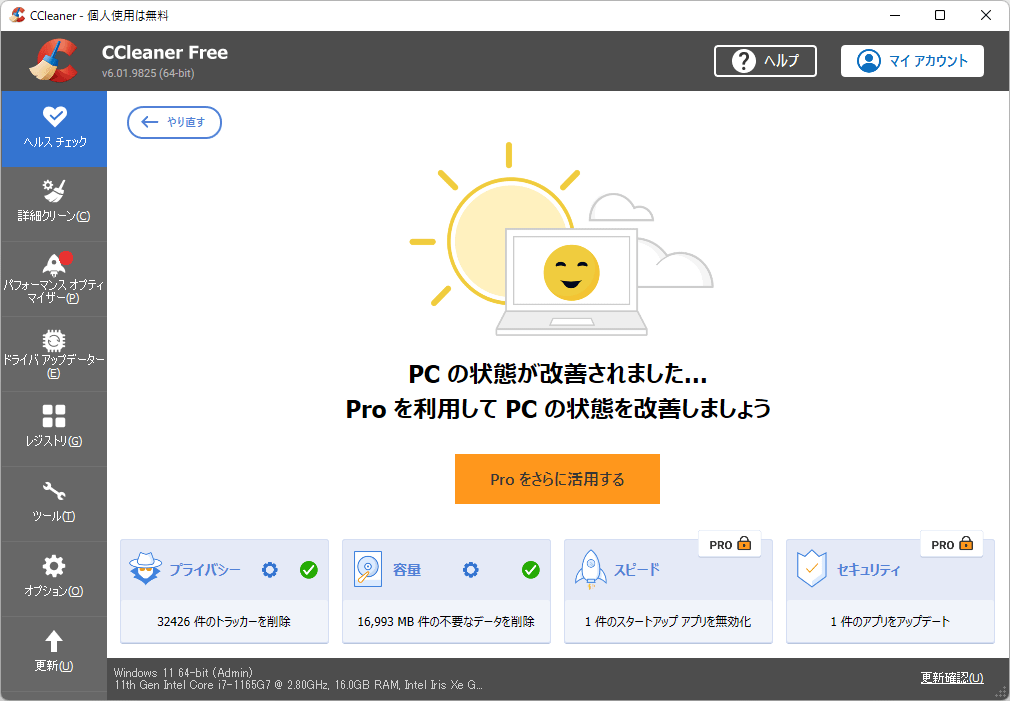Click the green checkmark on the プライバシー card
This screenshot has height=701, width=1010.
309,570
